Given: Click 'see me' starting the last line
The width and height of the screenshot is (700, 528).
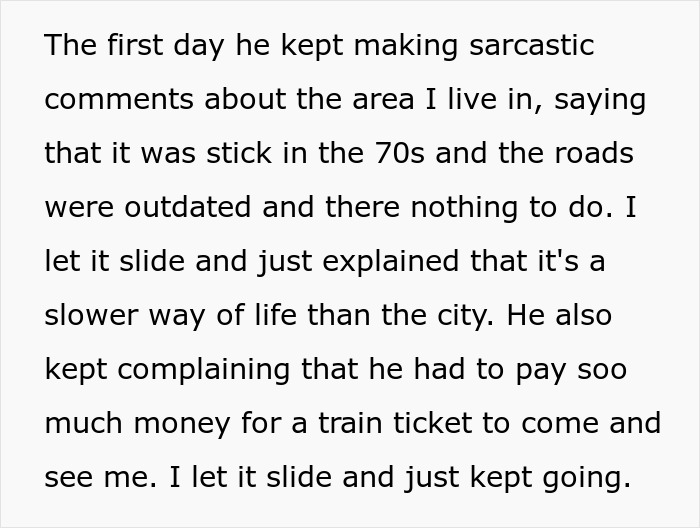Looking at the screenshot, I should pos(98,478).
